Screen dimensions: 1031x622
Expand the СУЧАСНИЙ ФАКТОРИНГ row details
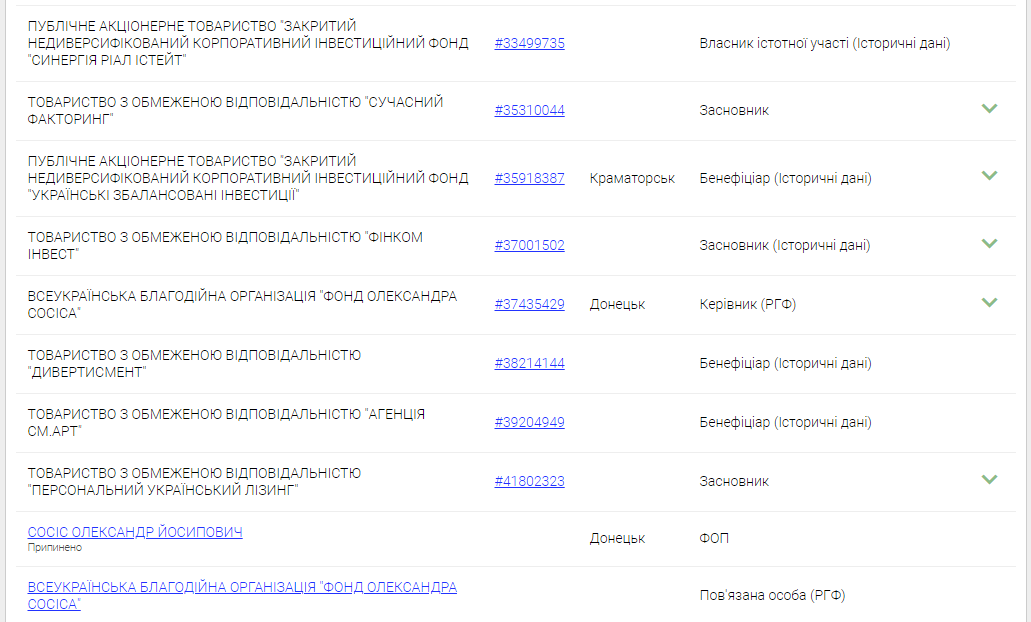pos(989,109)
